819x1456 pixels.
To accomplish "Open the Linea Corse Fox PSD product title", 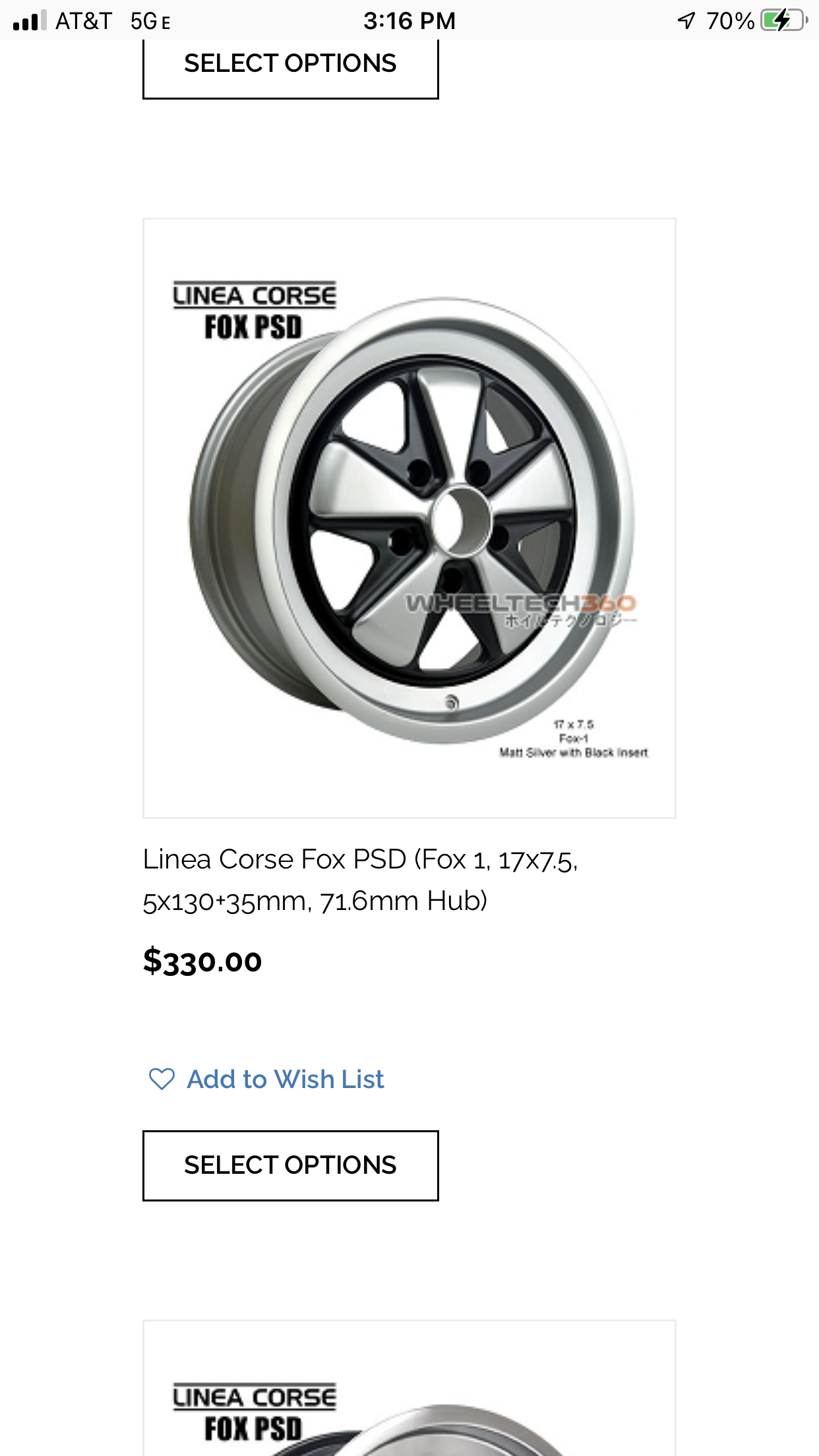I will pos(360,880).
